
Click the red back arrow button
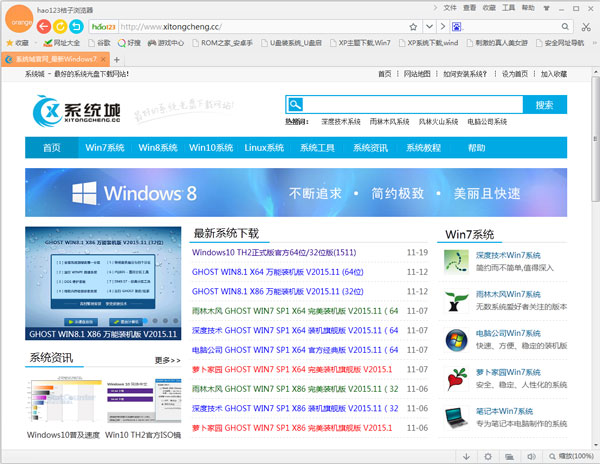44,27
